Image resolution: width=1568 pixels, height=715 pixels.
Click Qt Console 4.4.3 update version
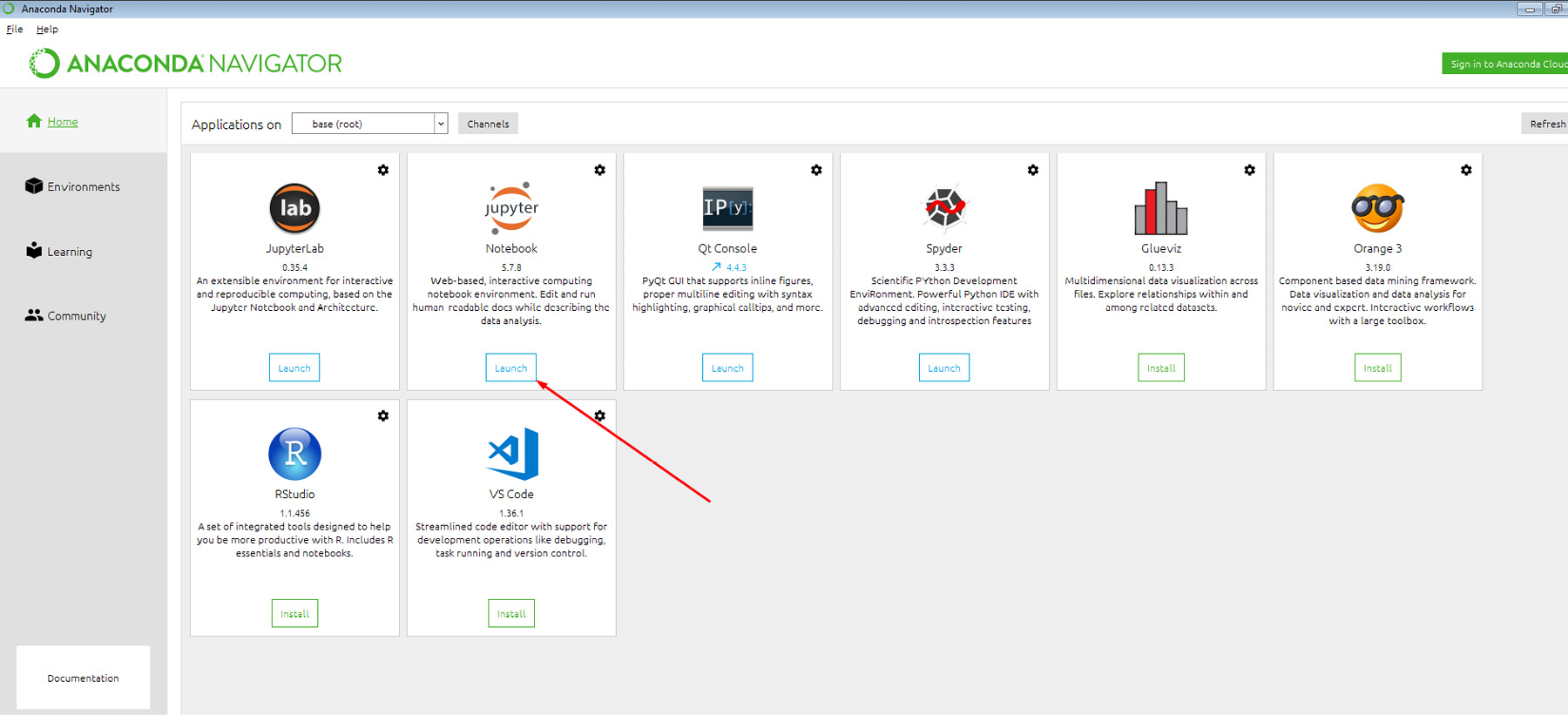point(736,267)
